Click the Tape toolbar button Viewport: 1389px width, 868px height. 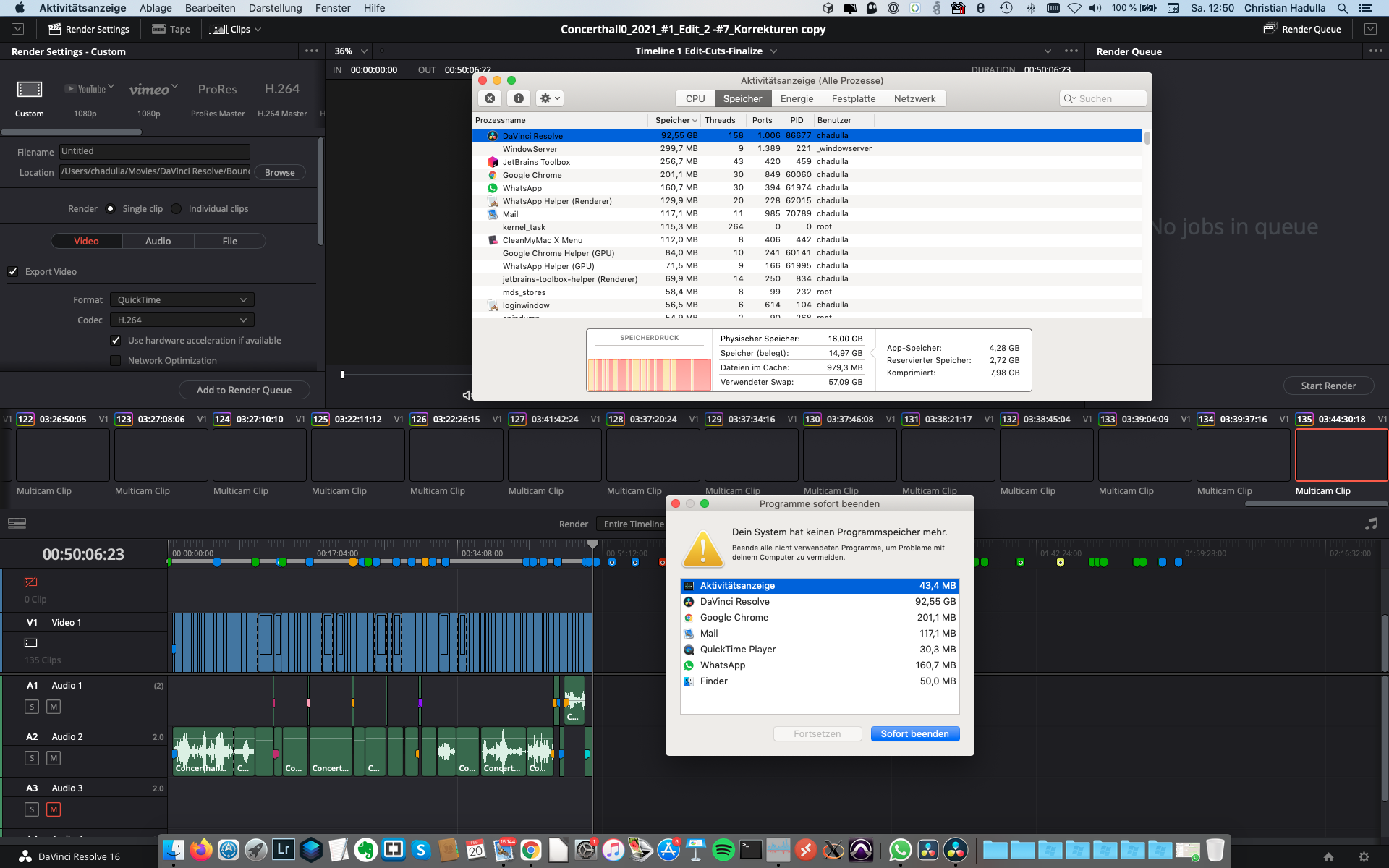click(171, 29)
